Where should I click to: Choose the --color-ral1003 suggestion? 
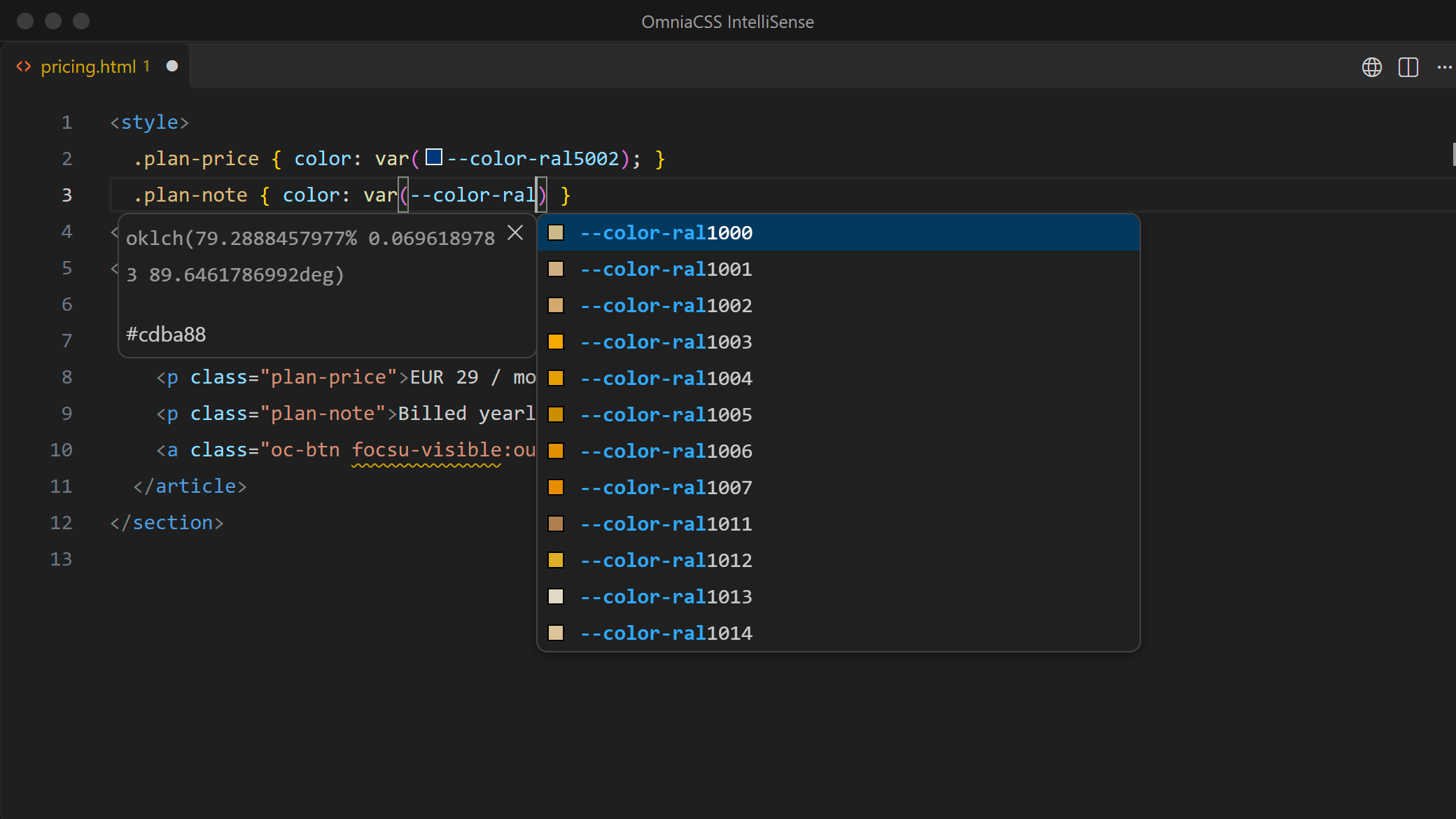coord(839,342)
